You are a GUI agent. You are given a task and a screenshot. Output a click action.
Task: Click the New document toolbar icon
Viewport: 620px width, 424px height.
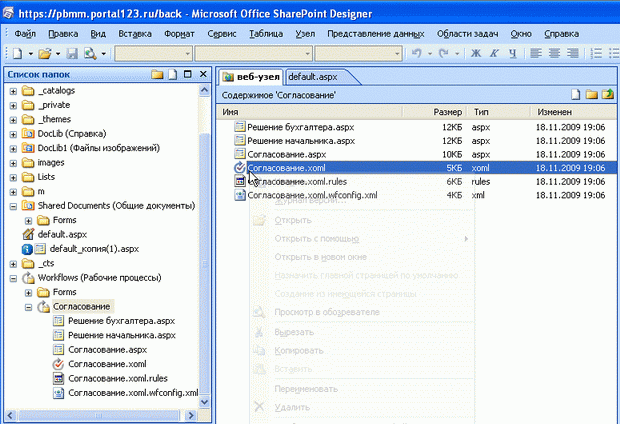tap(17, 53)
